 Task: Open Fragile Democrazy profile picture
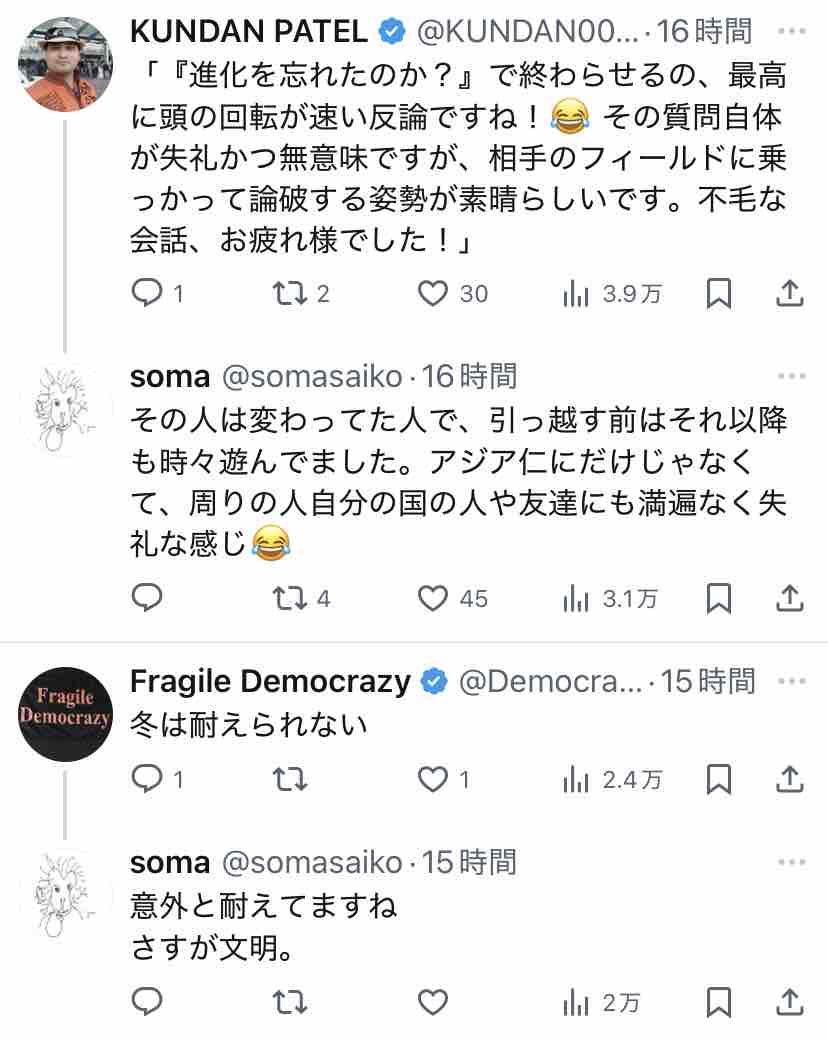[65, 714]
